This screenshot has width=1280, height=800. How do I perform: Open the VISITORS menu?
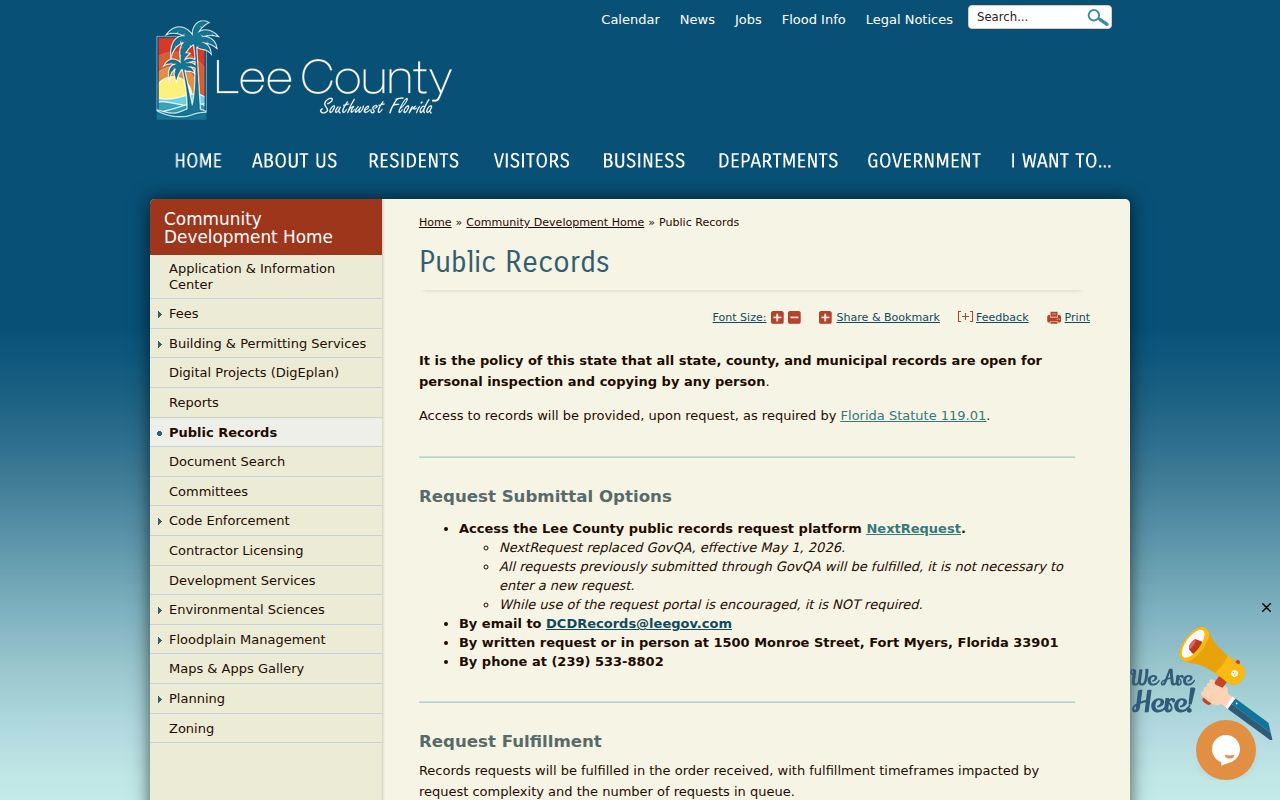point(531,161)
